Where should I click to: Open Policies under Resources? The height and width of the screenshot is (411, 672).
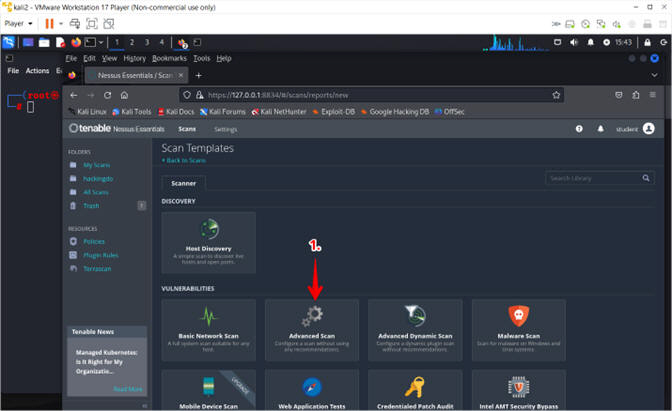click(94, 242)
